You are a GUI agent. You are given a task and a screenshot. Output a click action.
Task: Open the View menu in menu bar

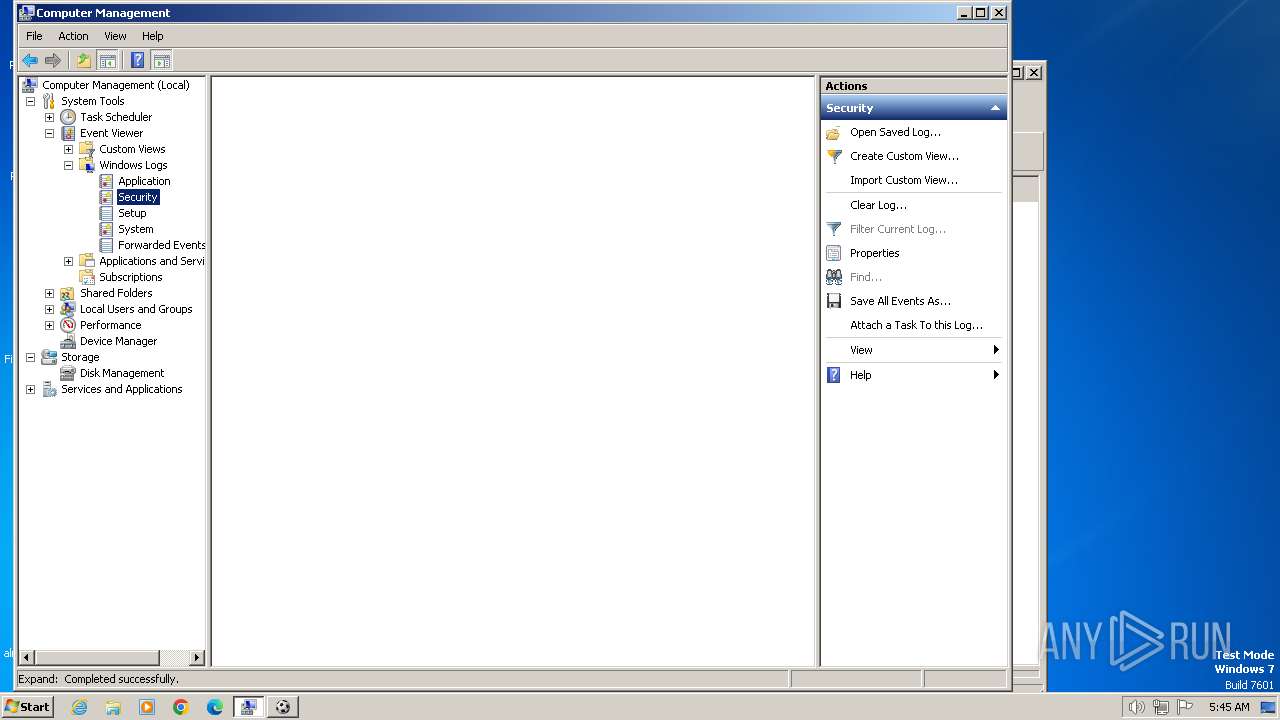tap(115, 36)
